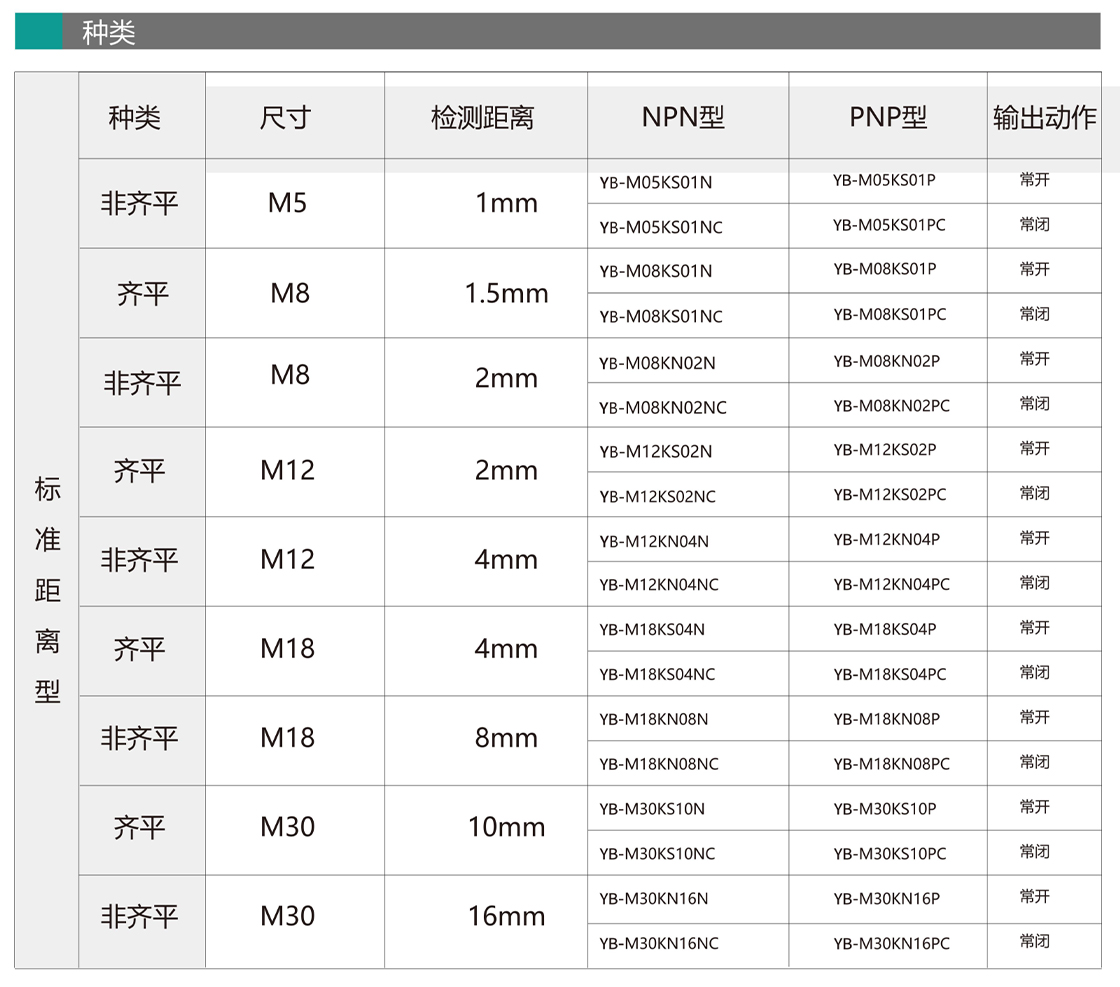The image size is (1120, 987).
Task: Click the PNP型 column header
Action: (888, 118)
